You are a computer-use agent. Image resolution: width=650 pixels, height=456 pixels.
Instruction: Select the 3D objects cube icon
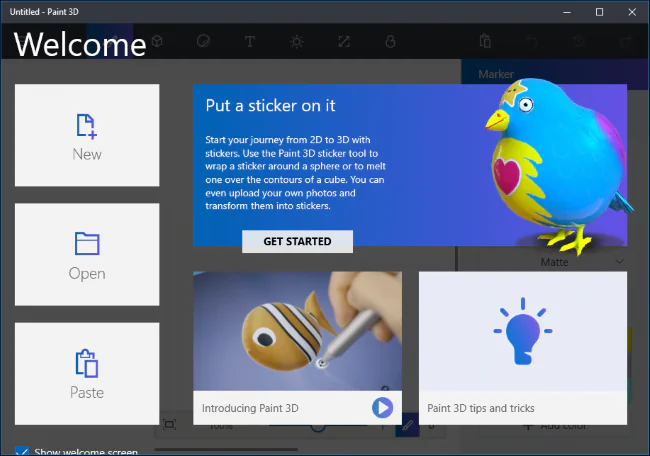[157, 41]
